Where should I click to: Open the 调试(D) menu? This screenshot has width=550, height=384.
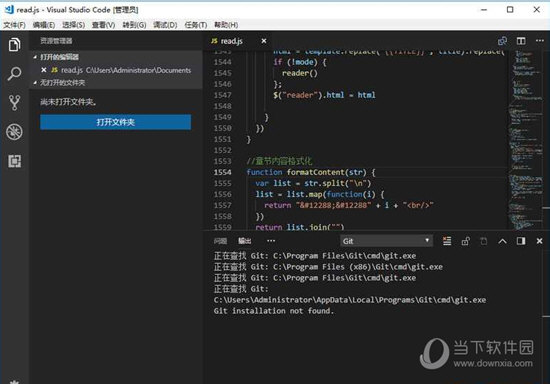pyautogui.click(x=165, y=25)
